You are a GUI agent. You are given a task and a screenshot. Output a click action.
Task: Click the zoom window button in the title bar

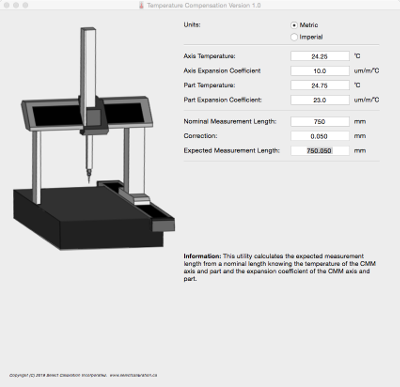point(25,5)
